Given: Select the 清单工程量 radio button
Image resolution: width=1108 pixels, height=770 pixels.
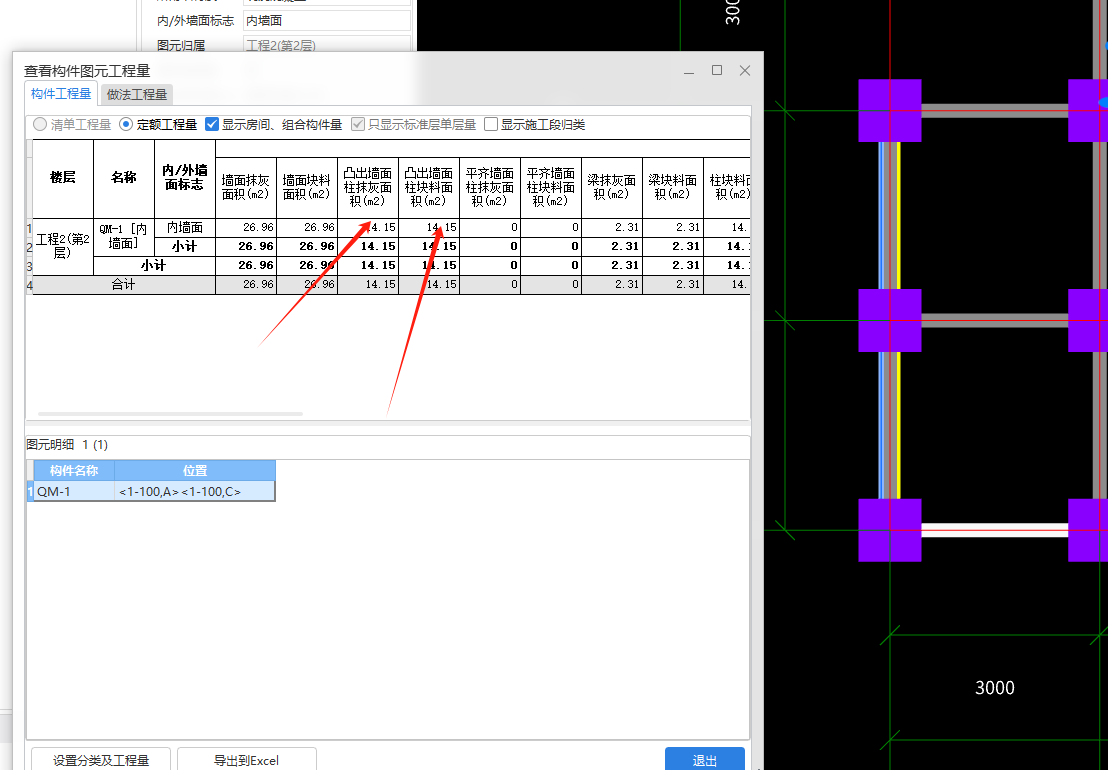Looking at the screenshot, I should [40, 124].
